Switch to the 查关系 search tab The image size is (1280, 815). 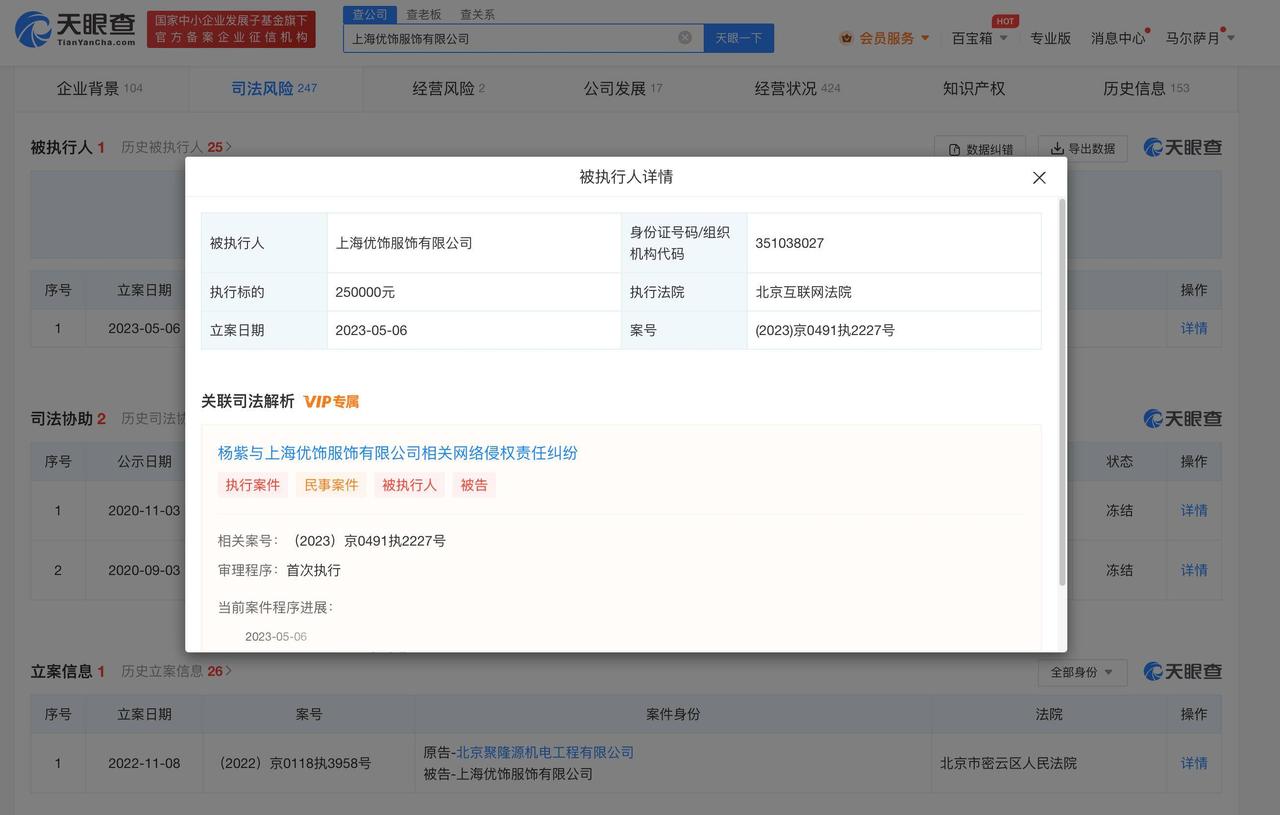(477, 14)
